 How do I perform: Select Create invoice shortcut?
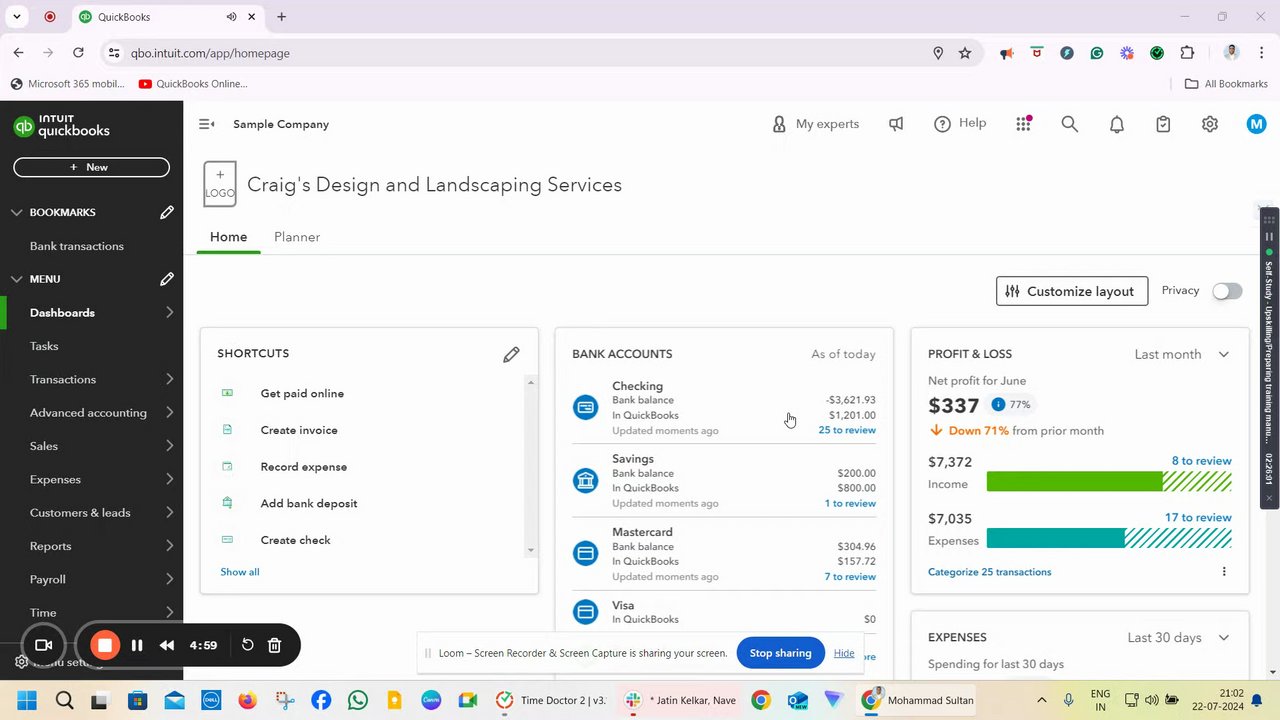tap(299, 430)
